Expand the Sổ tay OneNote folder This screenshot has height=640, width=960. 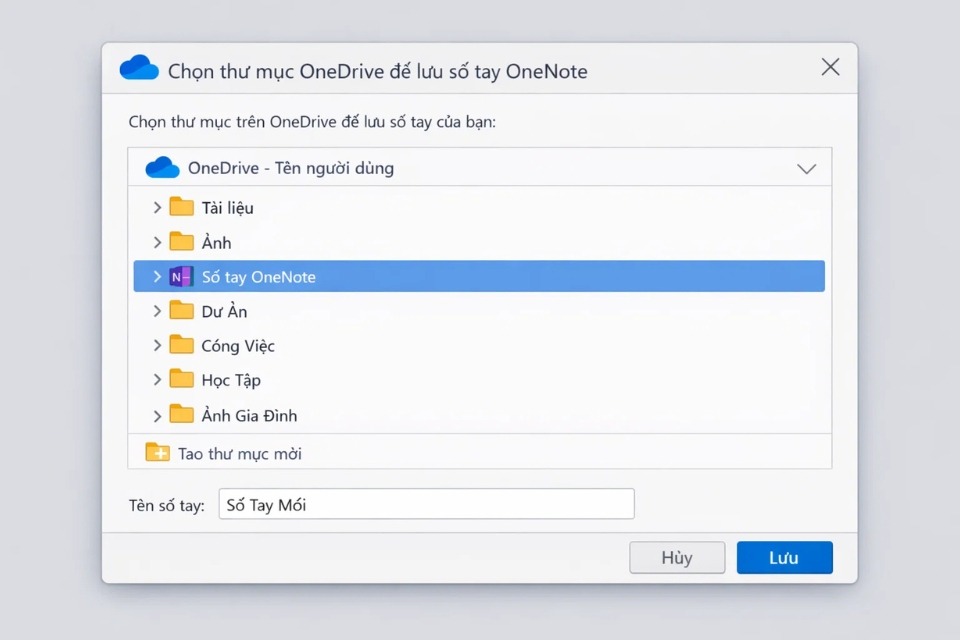(x=157, y=276)
